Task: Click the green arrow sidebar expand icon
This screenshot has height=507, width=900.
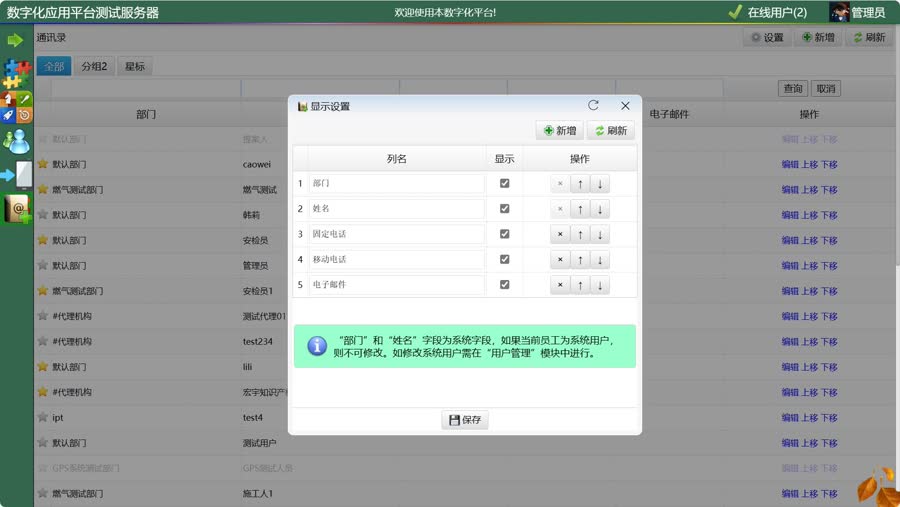Action: coord(15,40)
